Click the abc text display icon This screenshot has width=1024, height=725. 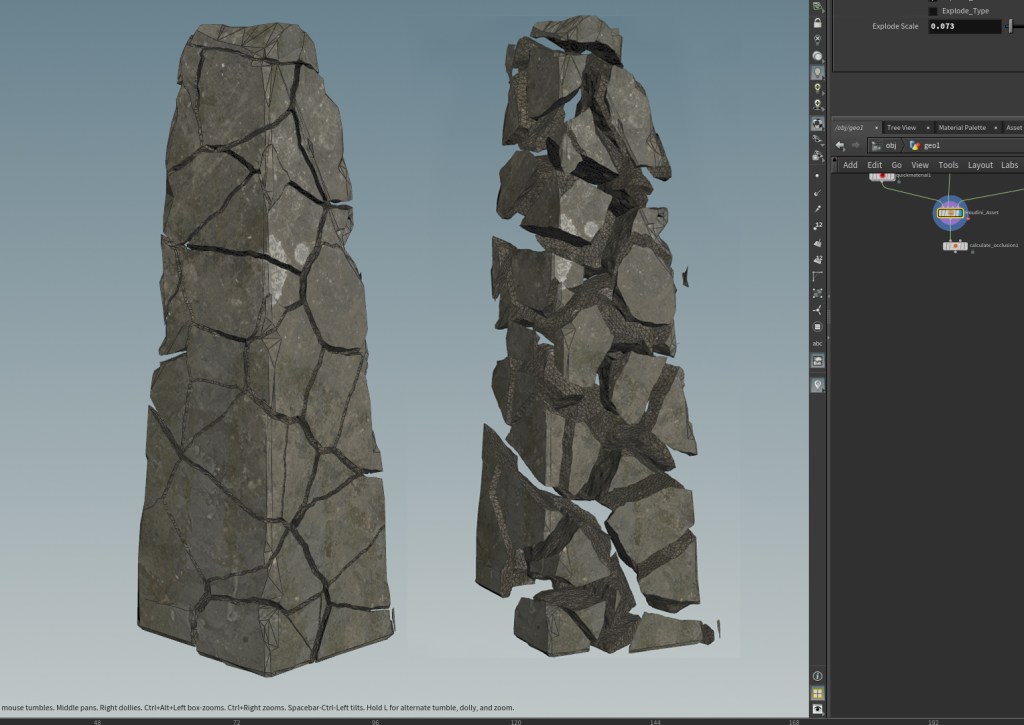pyautogui.click(x=818, y=343)
